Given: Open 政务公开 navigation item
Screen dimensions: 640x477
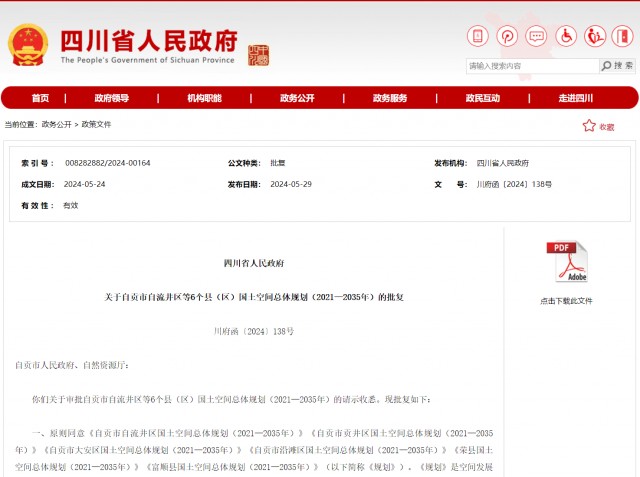Looking at the screenshot, I should click(x=297, y=98).
